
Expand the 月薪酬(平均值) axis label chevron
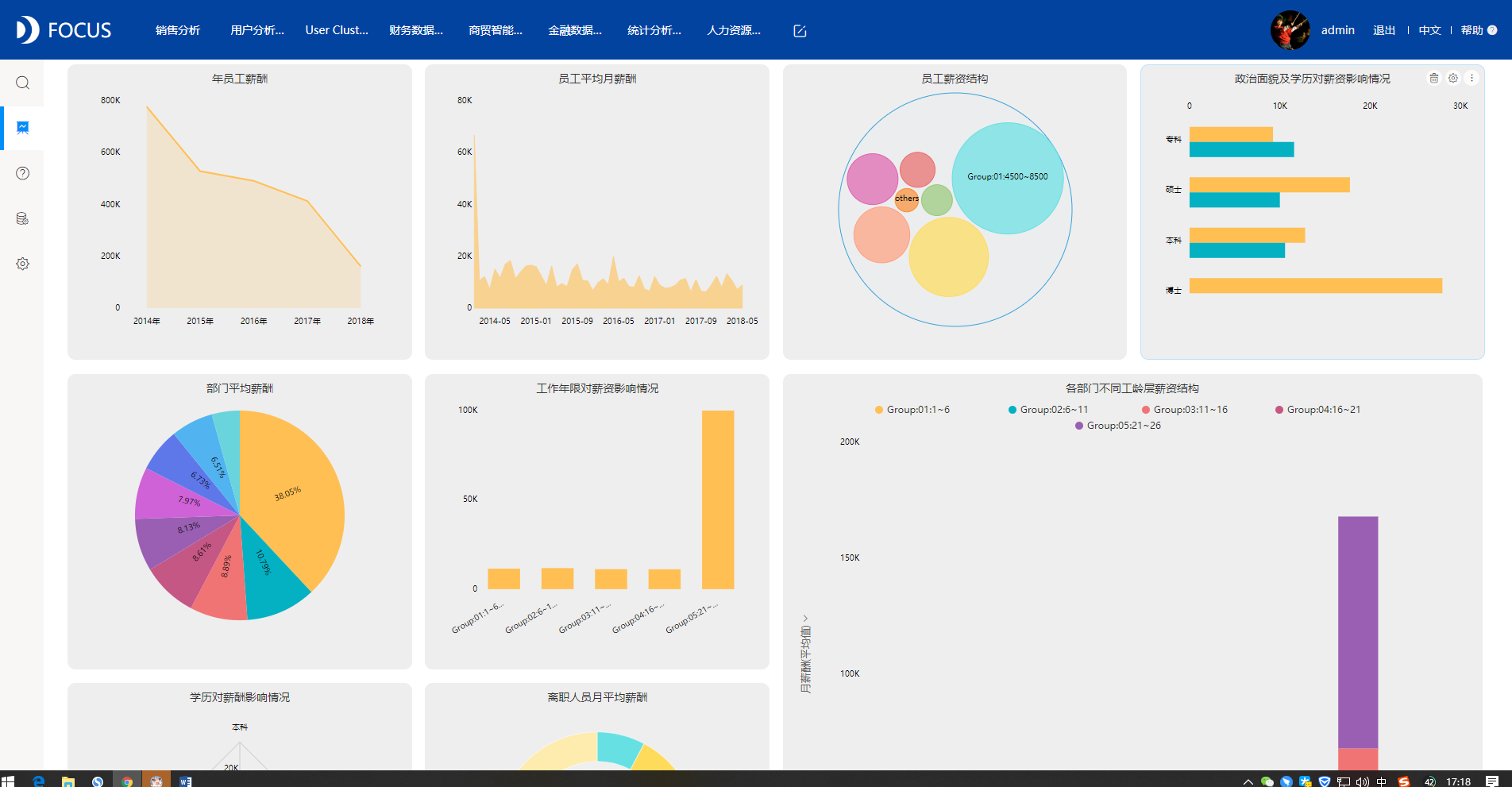pos(805,618)
